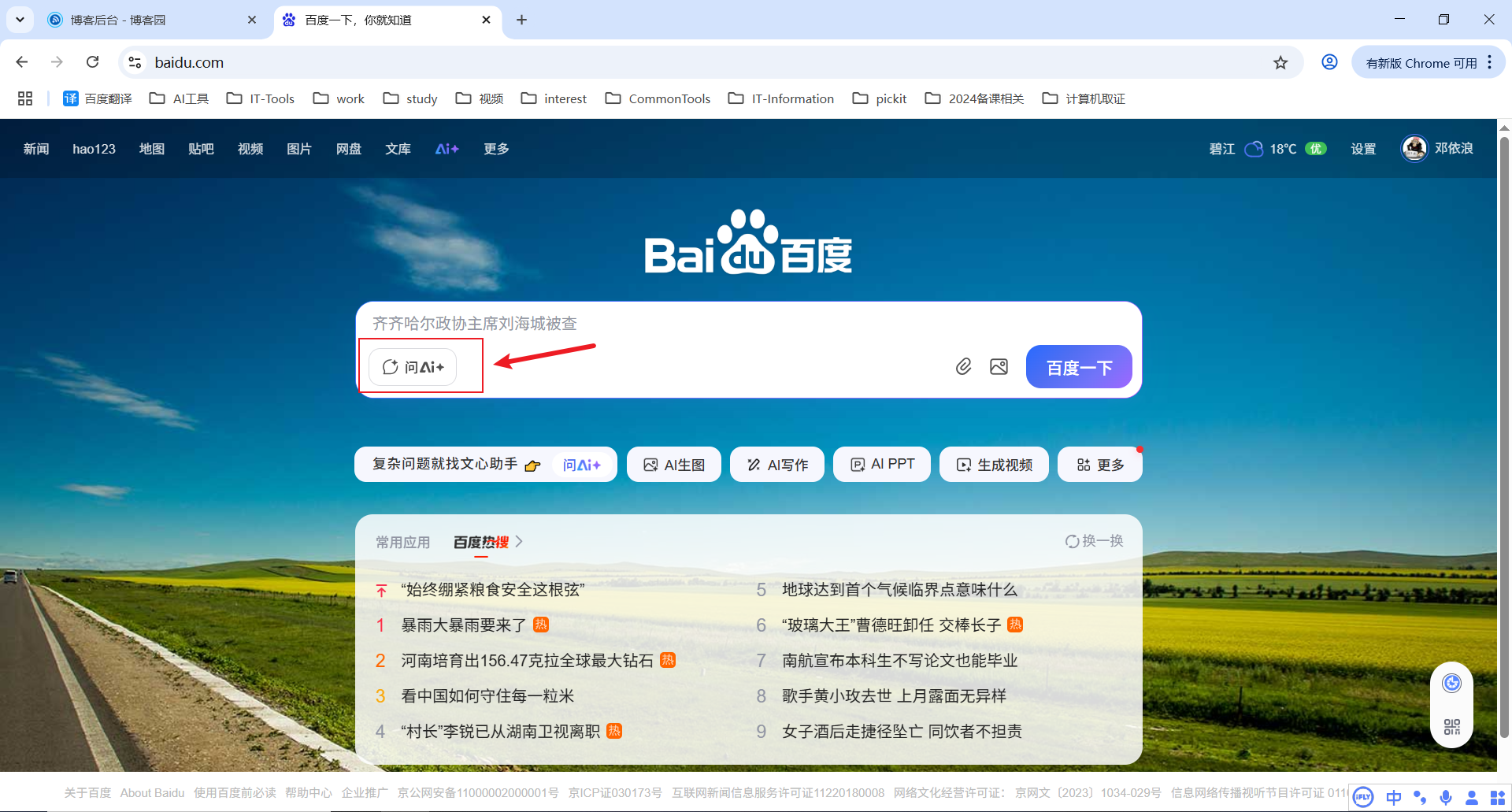Switch to 博客后台 - 博客园 tab
The image size is (1512, 812).
(151, 20)
